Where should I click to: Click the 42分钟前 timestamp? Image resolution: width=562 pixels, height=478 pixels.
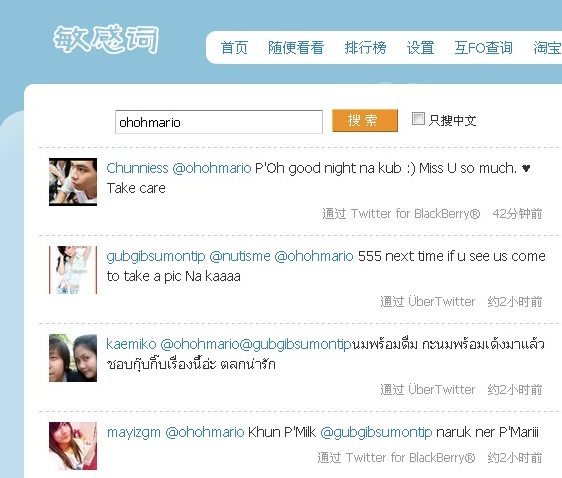(x=517, y=214)
